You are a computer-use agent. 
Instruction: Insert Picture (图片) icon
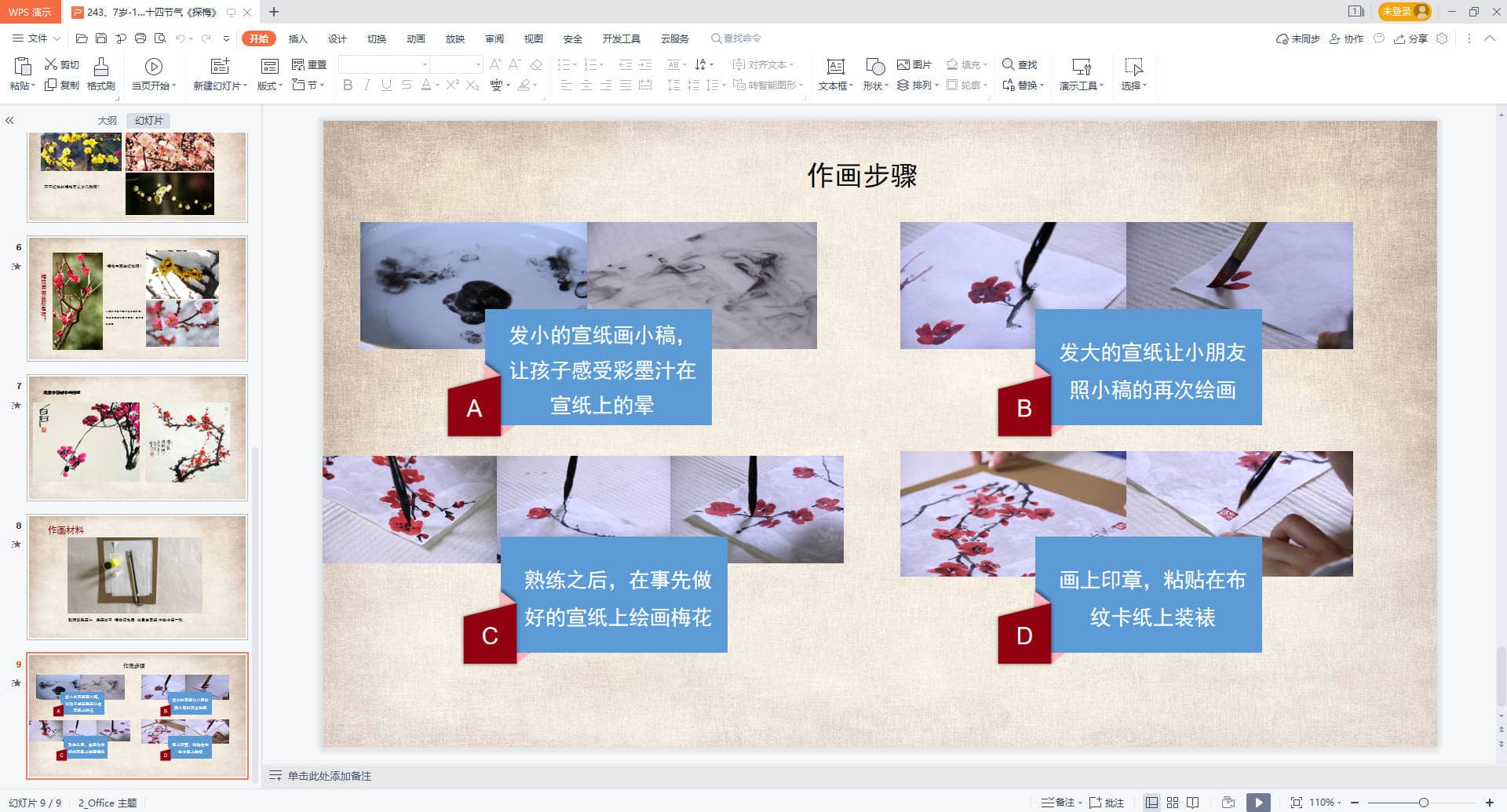pyautogui.click(x=903, y=64)
